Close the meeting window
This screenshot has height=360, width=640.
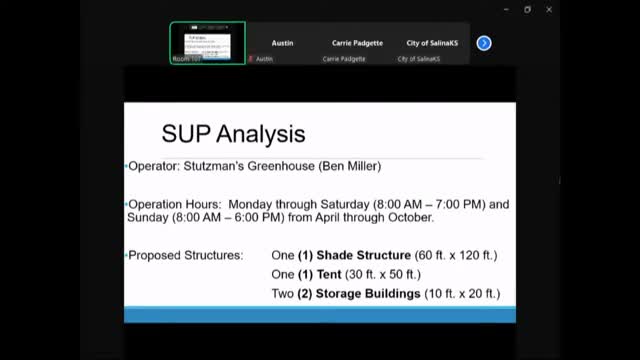[549, 9]
